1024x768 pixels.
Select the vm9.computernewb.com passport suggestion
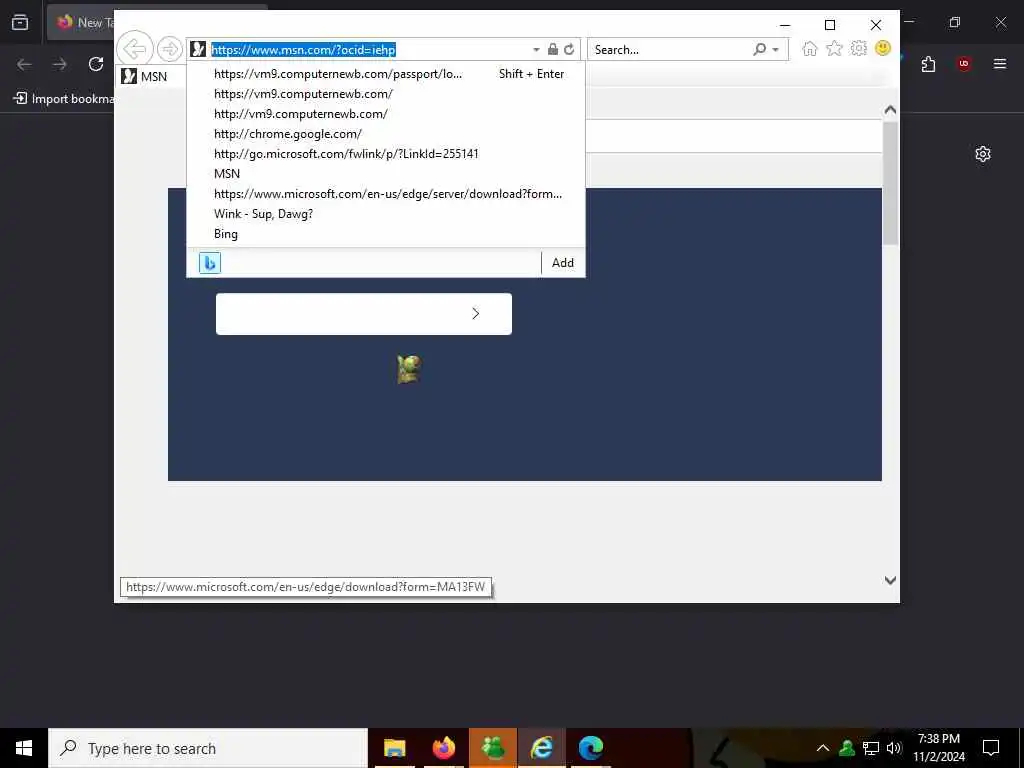pyautogui.click(x=386, y=74)
